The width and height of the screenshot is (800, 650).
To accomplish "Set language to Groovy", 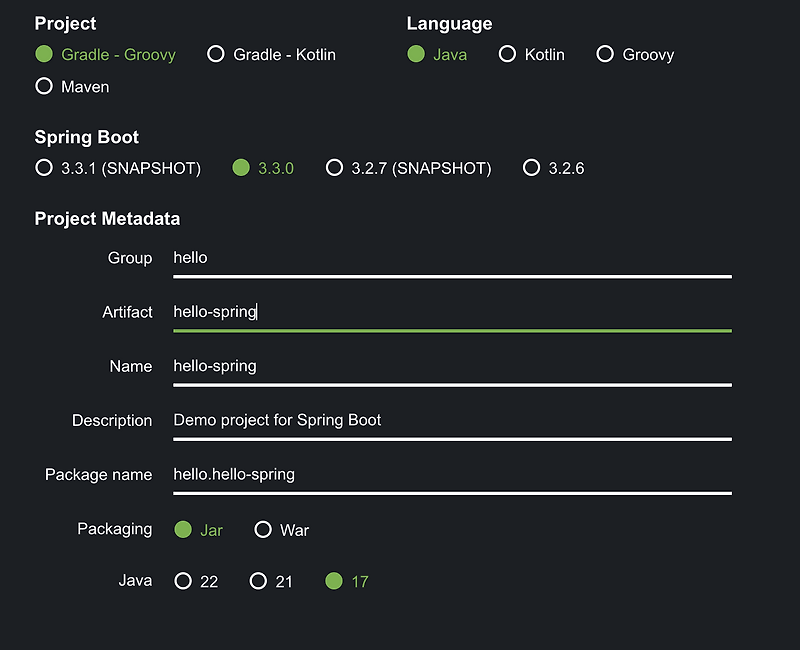I will 605,54.
